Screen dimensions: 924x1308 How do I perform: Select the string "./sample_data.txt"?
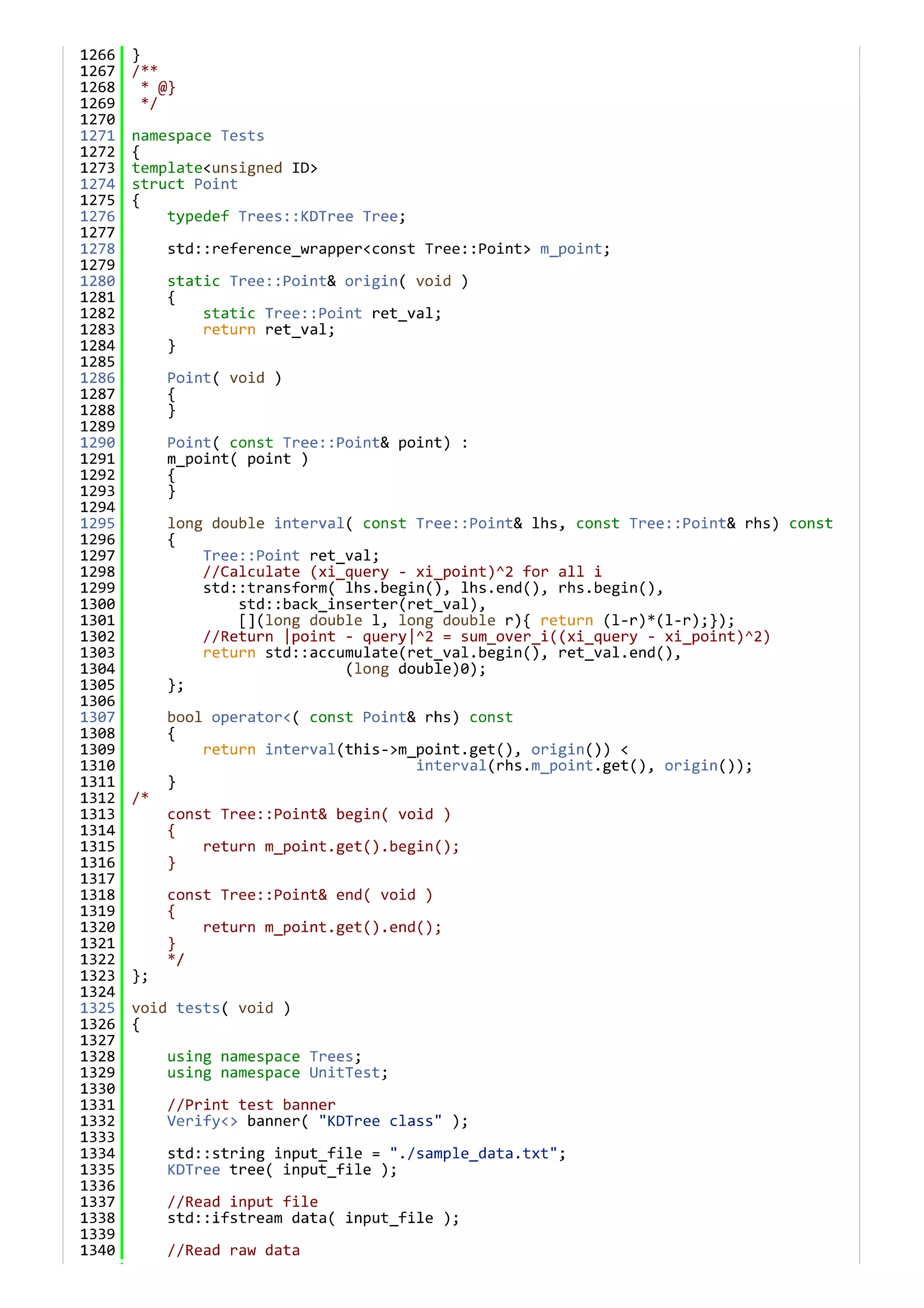(x=474, y=1154)
